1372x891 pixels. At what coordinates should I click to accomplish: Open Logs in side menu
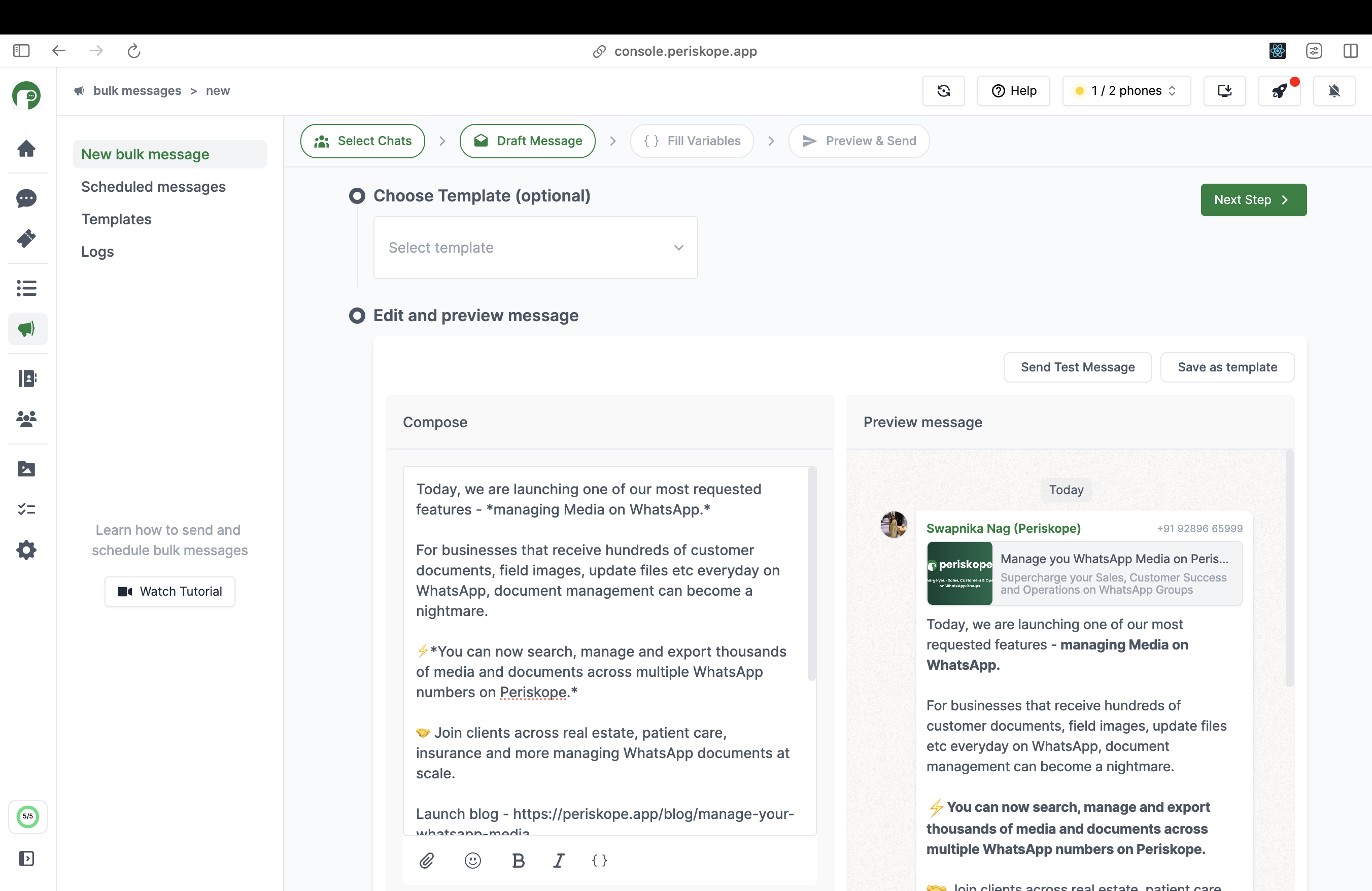tap(97, 252)
